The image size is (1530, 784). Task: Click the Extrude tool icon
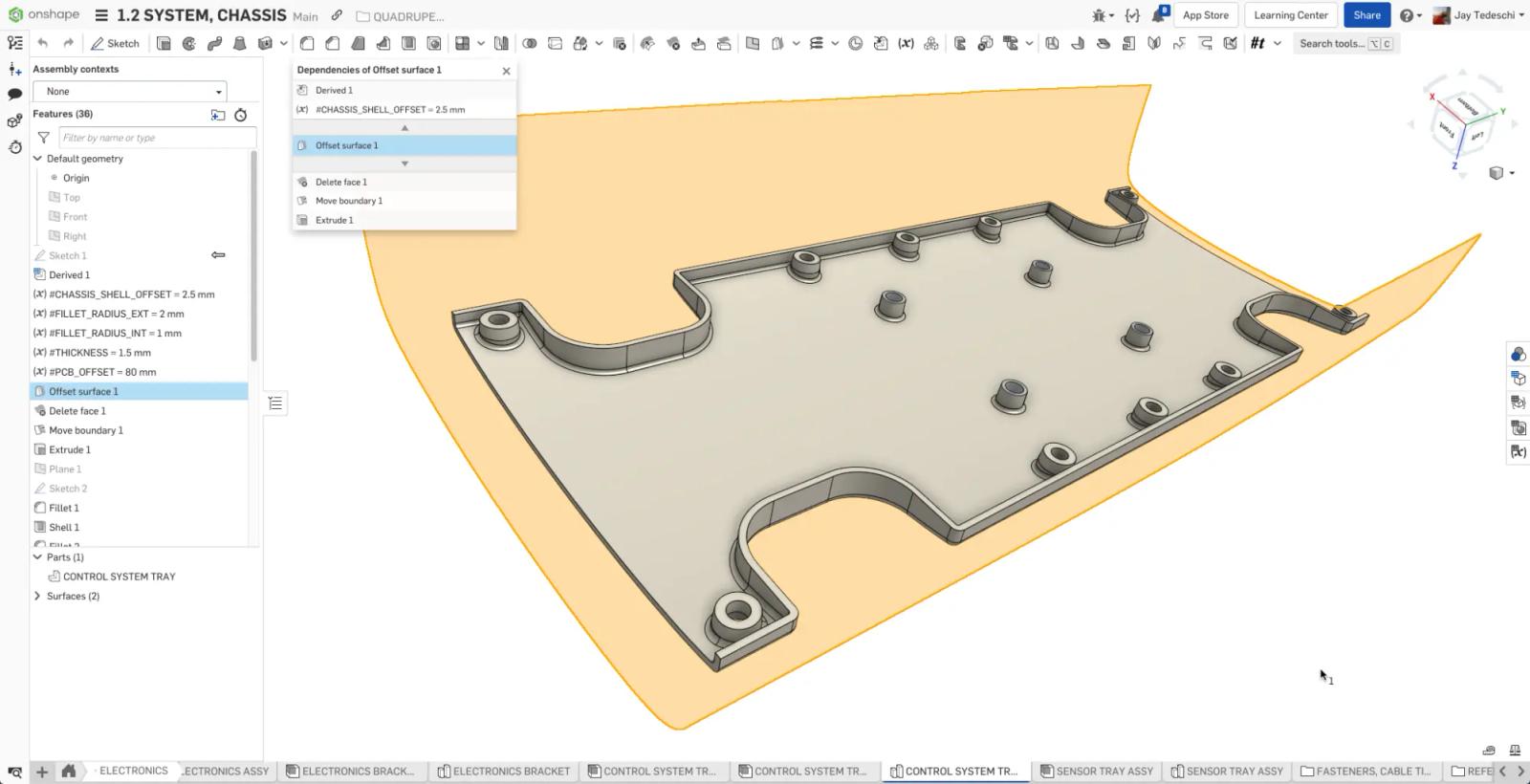coord(164,43)
